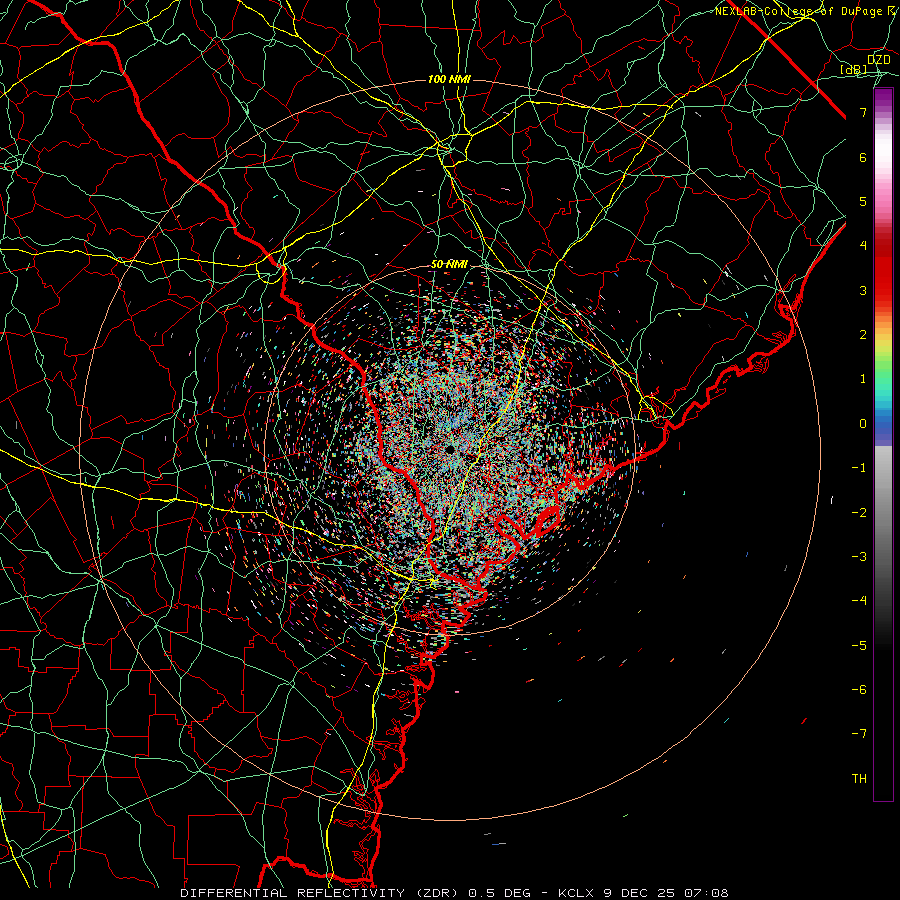The height and width of the screenshot is (900, 900).
Task: Click scale value -7 on the legend
Action: point(859,734)
